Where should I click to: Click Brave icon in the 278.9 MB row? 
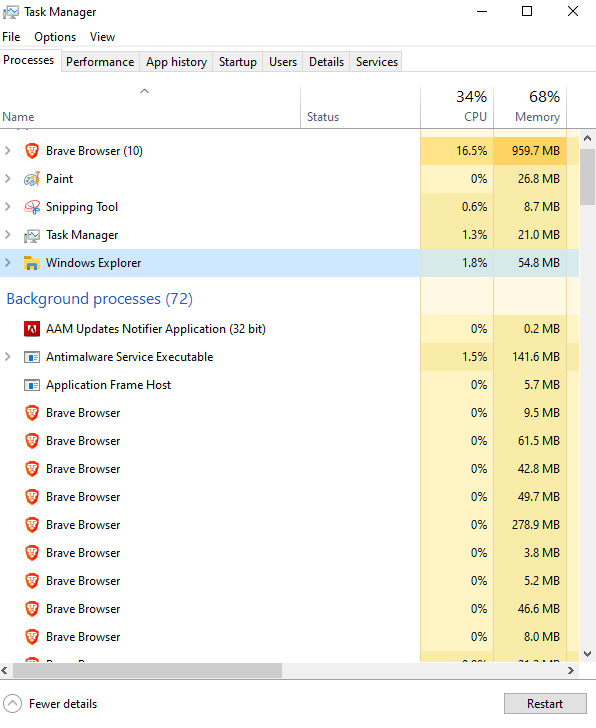(x=32, y=525)
